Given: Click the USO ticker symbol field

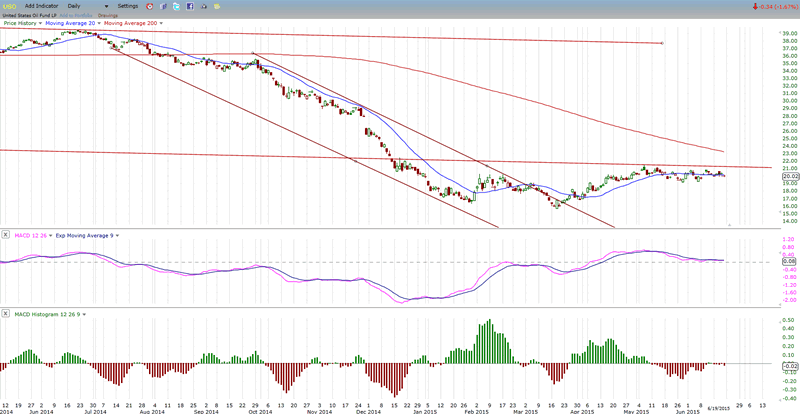Looking at the screenshot, I should [10, 6].
